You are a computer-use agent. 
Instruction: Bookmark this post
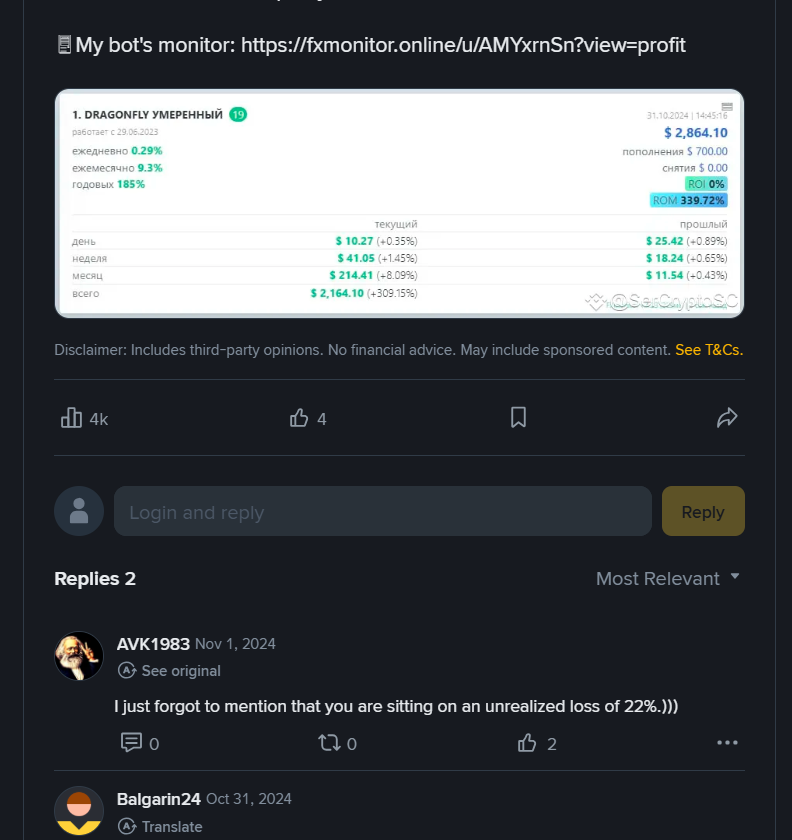(x=518, y=418)
